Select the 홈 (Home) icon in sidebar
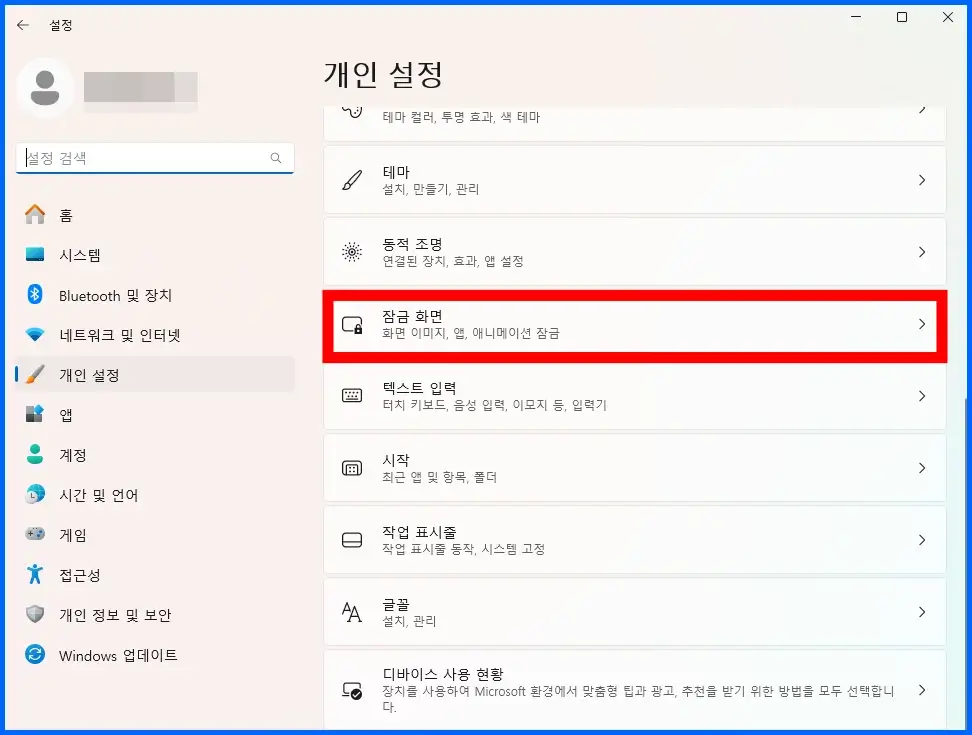The width and height of the screenshot is (972, 735). point(35,214)
